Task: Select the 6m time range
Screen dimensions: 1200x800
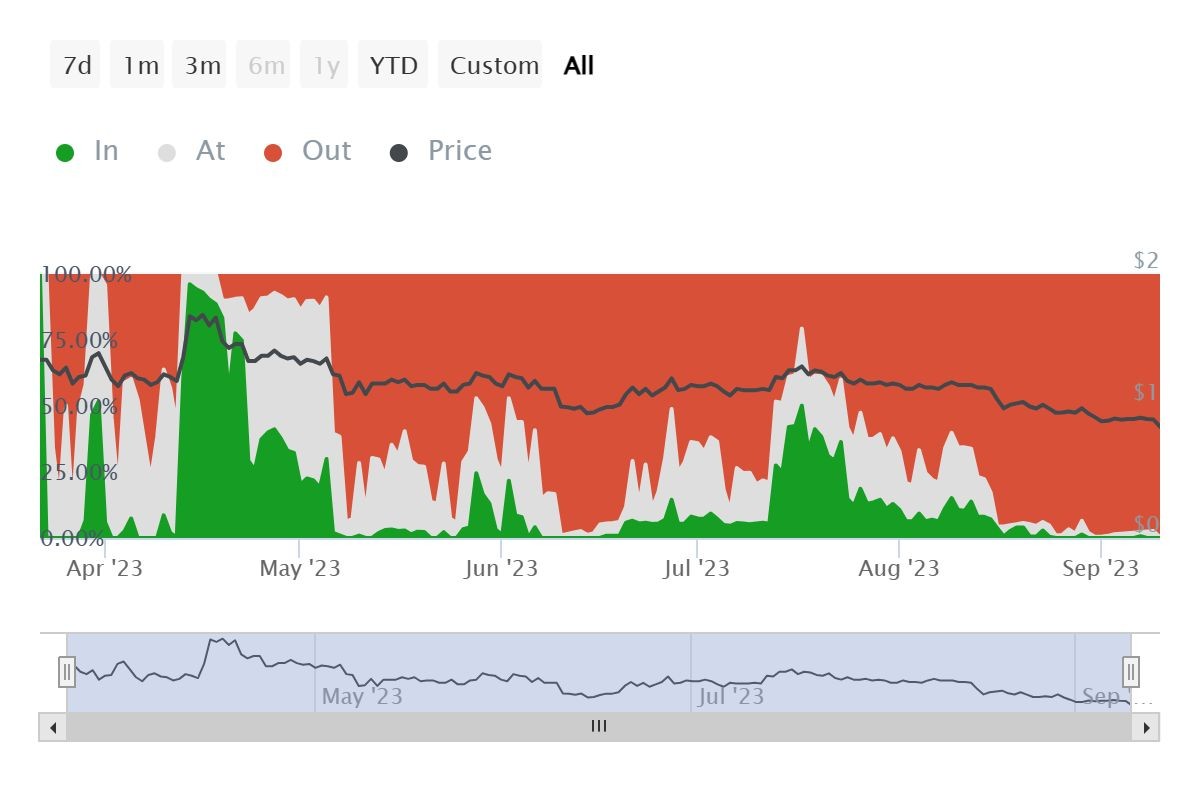Action: pos(263,65)
